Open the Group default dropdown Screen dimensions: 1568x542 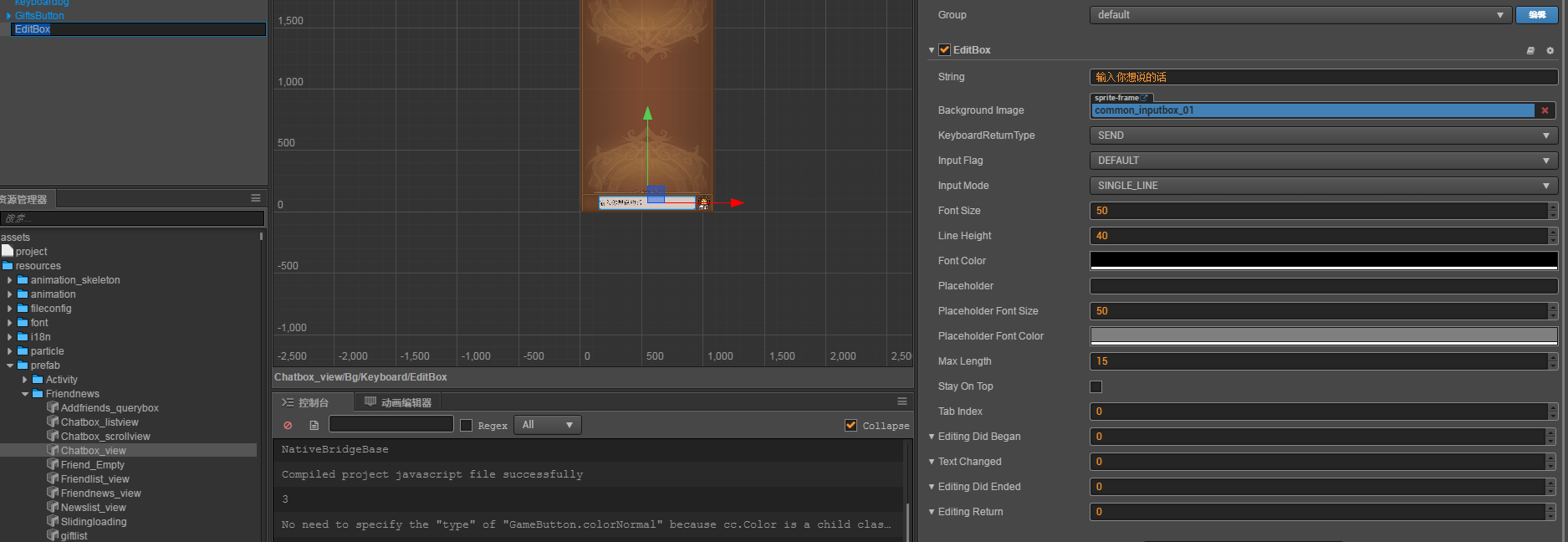coord(1300,15)
